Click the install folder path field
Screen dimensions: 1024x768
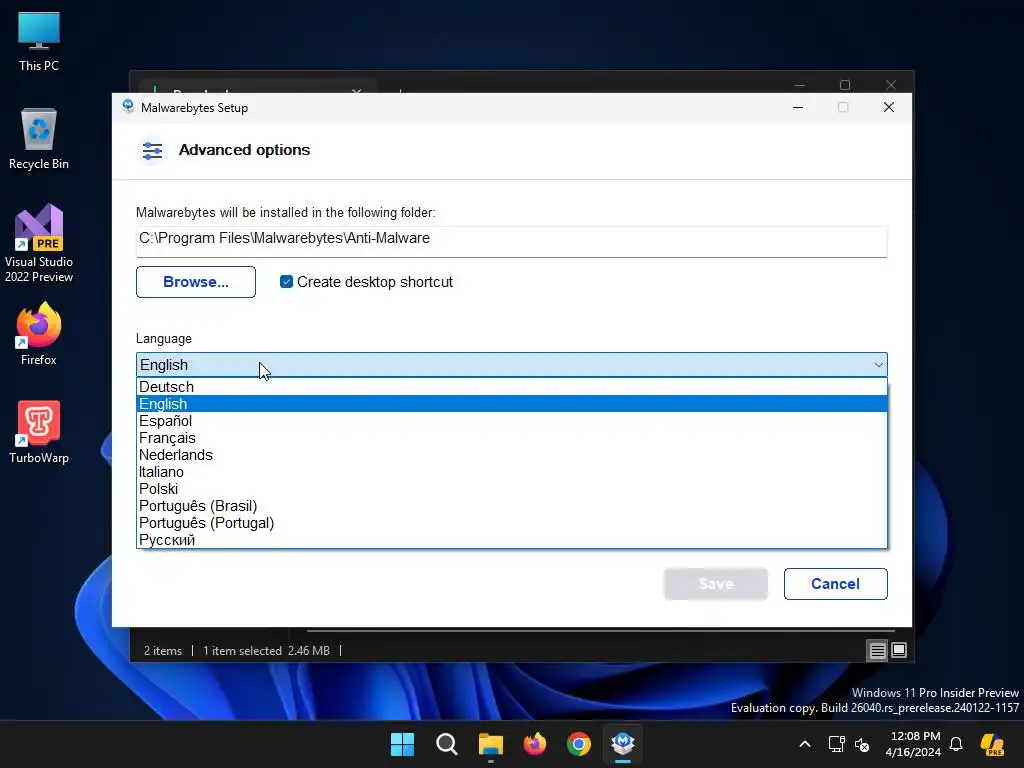[512, 241]
